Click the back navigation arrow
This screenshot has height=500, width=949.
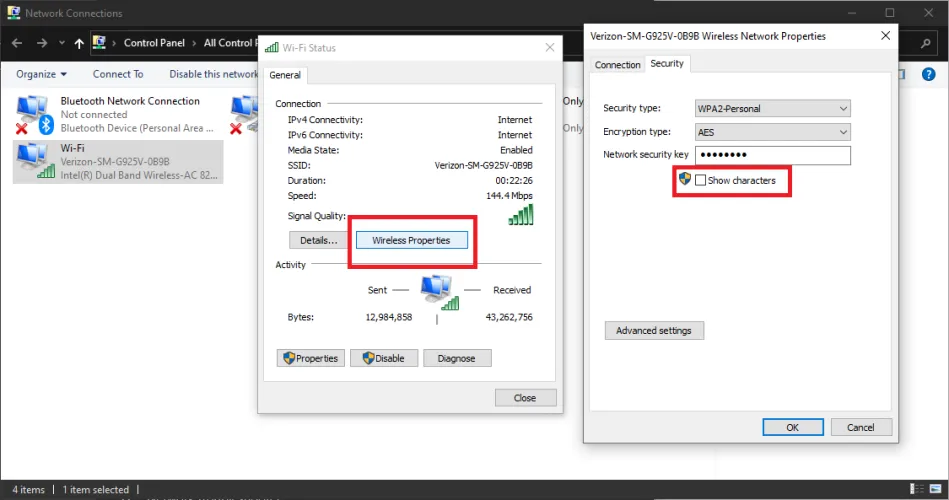click(17, 43)
